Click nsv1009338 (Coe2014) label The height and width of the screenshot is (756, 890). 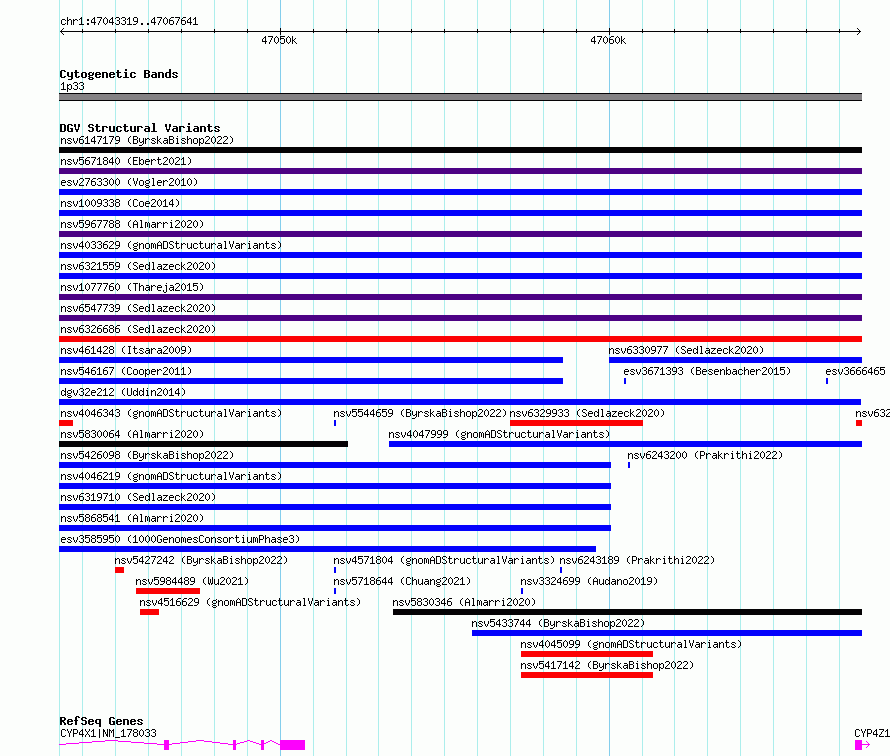coord(120,203)
